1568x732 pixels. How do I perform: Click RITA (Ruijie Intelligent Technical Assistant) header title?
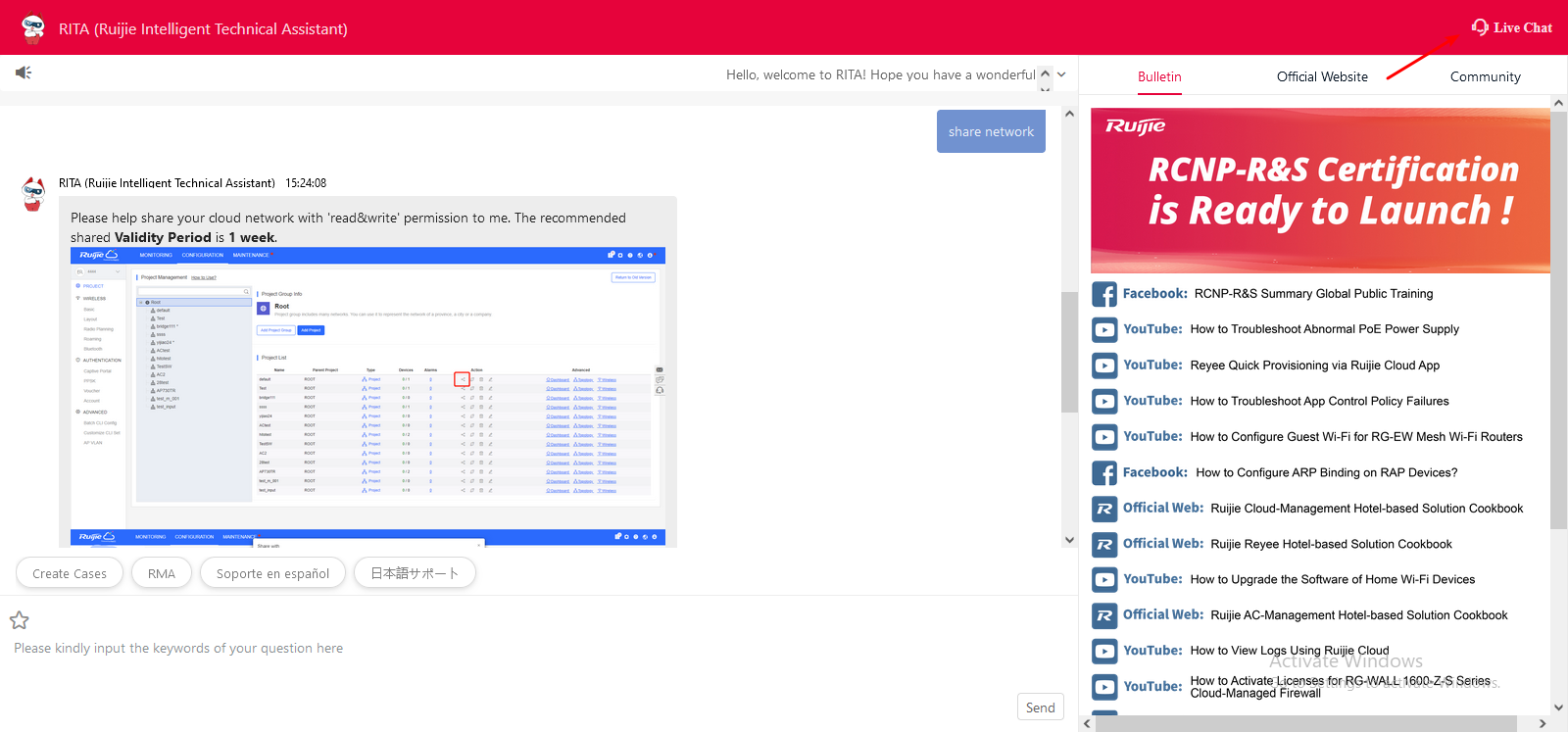[x=203, y=28]
